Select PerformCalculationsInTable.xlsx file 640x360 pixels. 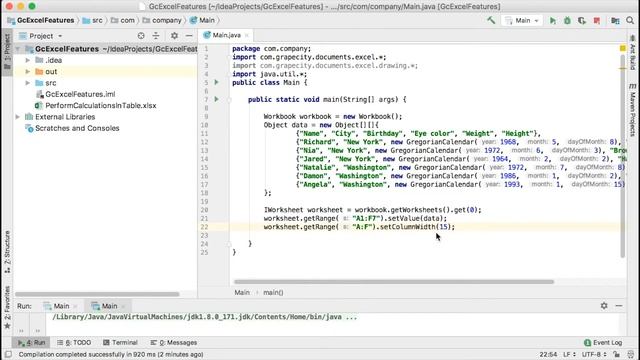[x=100, y=106]
